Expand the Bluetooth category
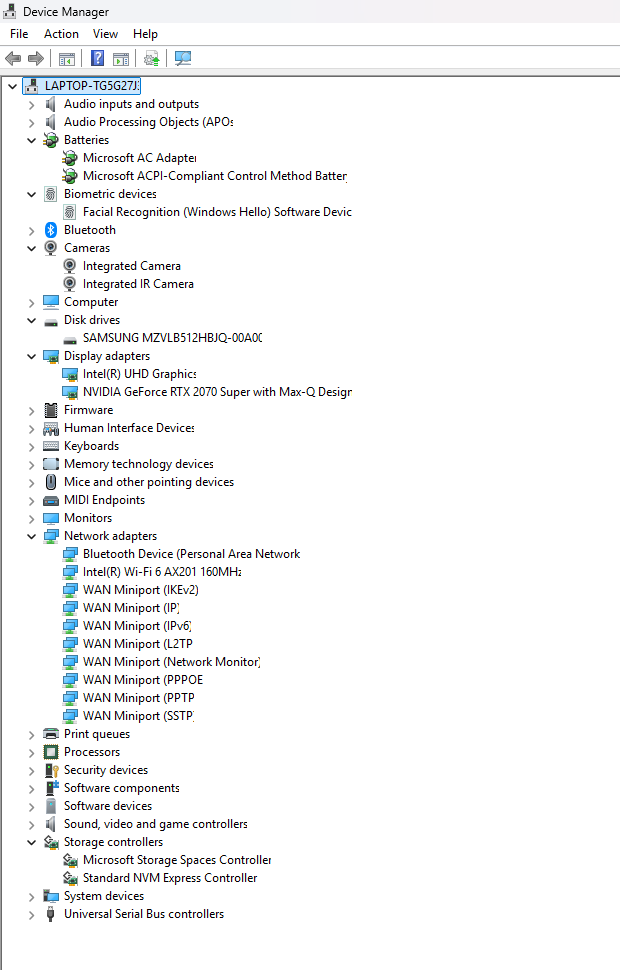The image size is (620, 970). 32,231
